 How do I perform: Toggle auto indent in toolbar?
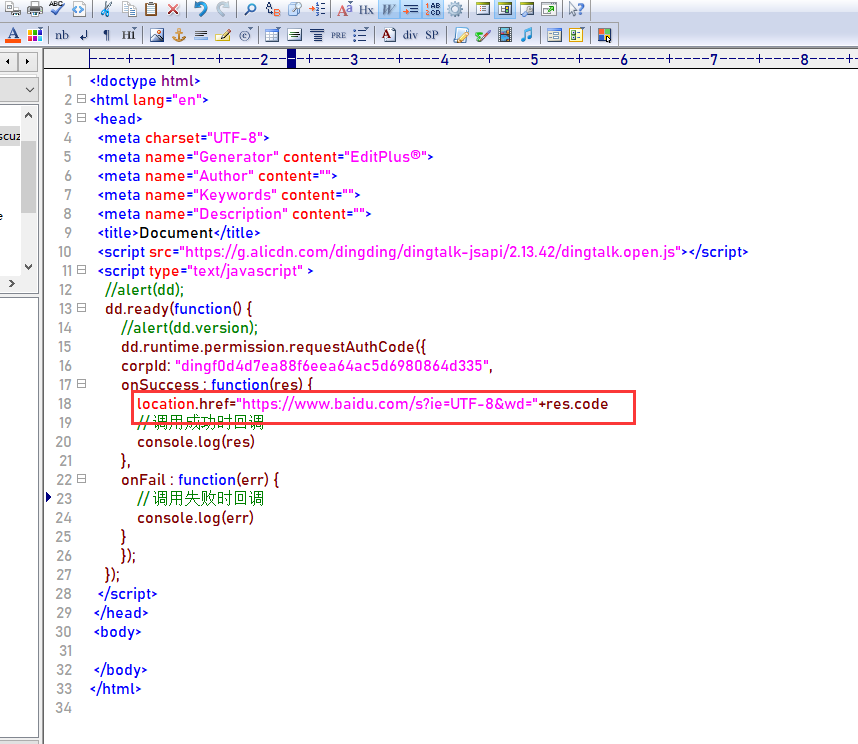(x=410, y=9)
